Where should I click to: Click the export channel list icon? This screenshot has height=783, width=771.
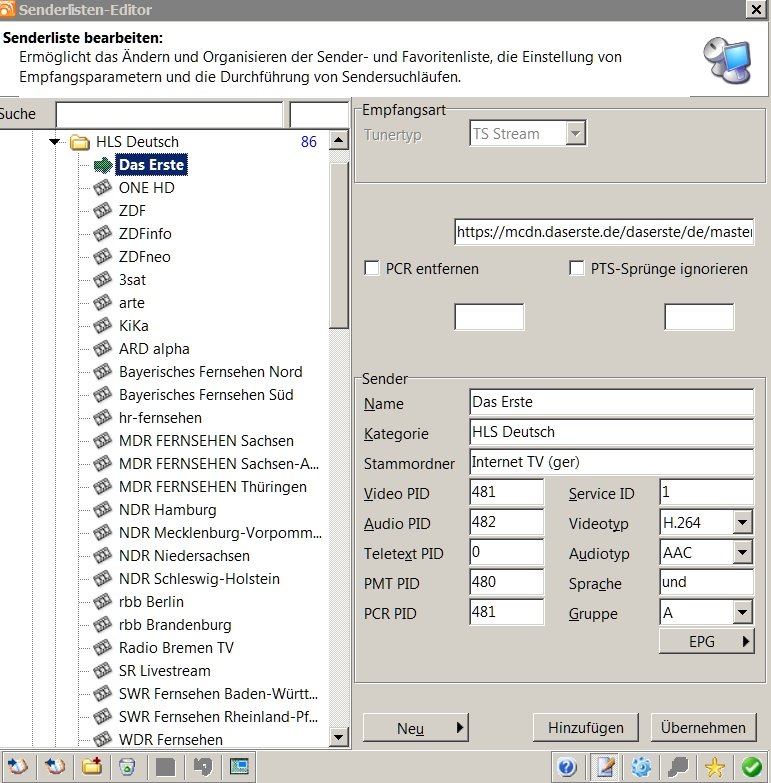(54, 766)
